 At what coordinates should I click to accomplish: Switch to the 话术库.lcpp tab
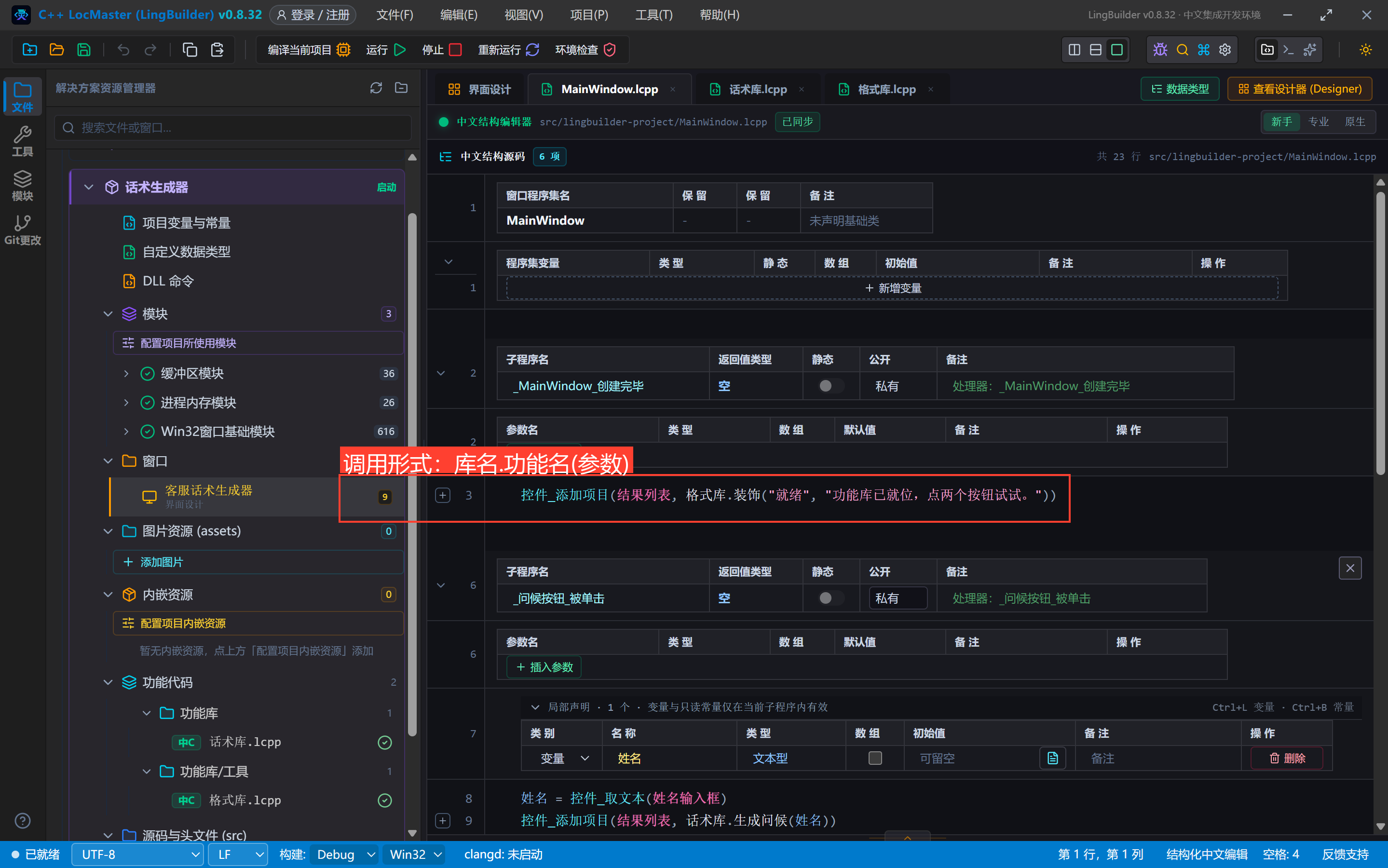[757, 89]
